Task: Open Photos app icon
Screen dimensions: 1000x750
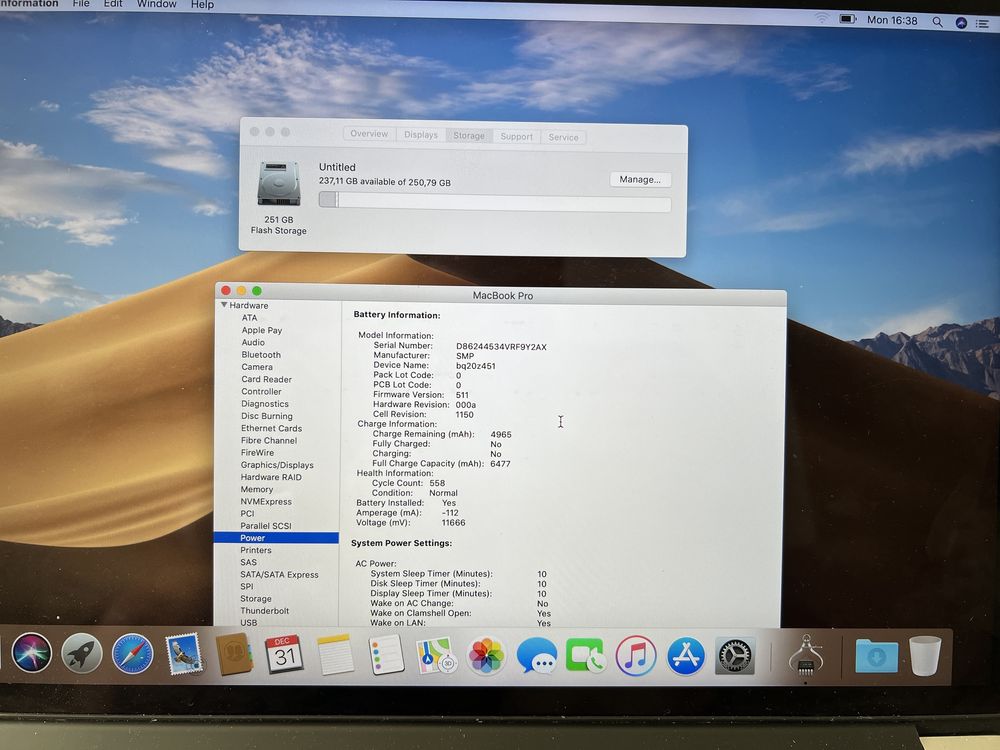Action: coord(486,656)
